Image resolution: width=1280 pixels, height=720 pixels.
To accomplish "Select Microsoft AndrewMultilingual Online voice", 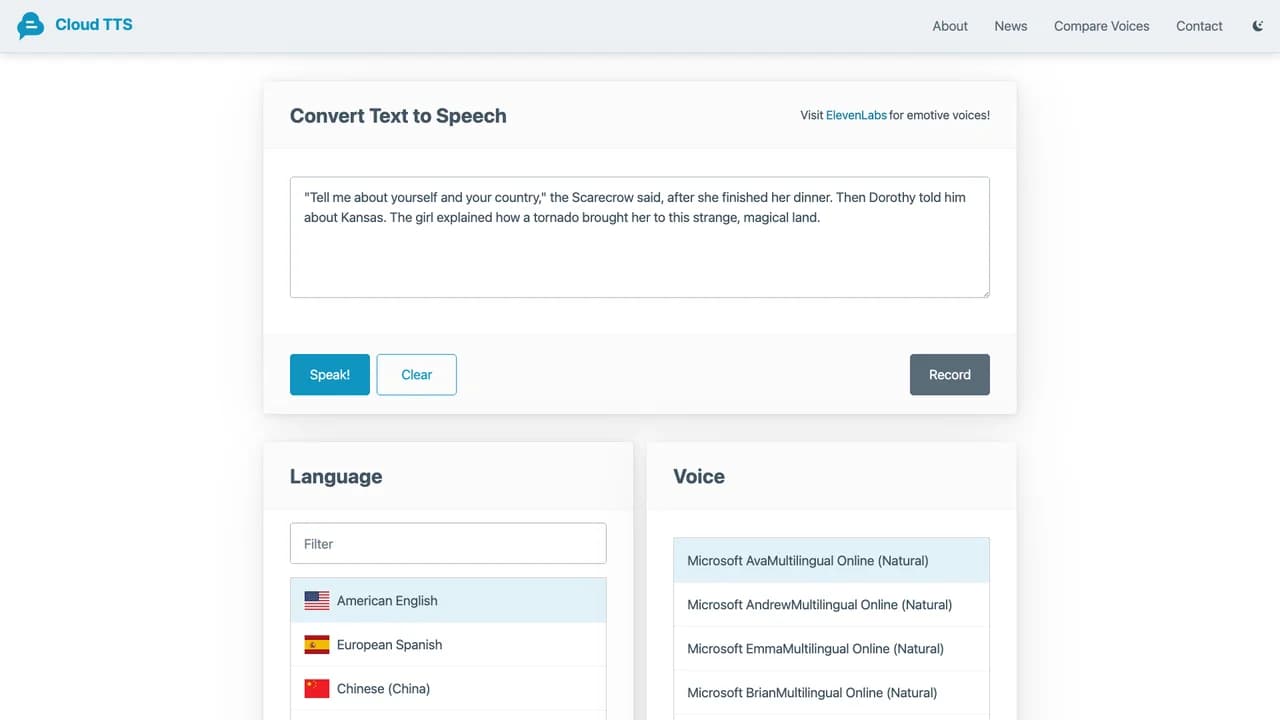I will (x=832, y=605).
